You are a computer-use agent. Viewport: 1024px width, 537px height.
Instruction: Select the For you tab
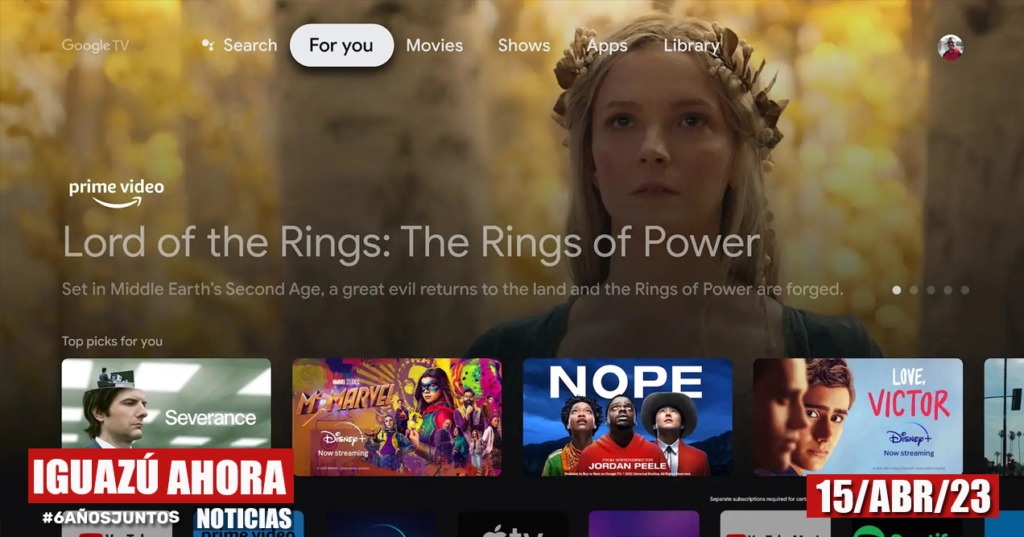pos(342,45)
